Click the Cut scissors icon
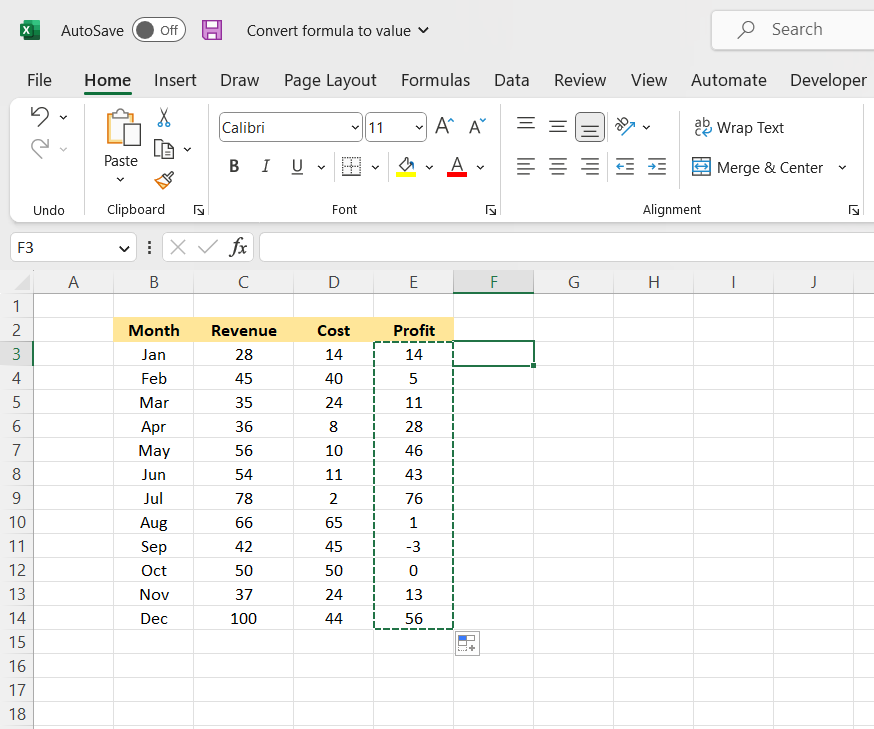Viewport: 874px width, 729px height. [x=164, y=118]
